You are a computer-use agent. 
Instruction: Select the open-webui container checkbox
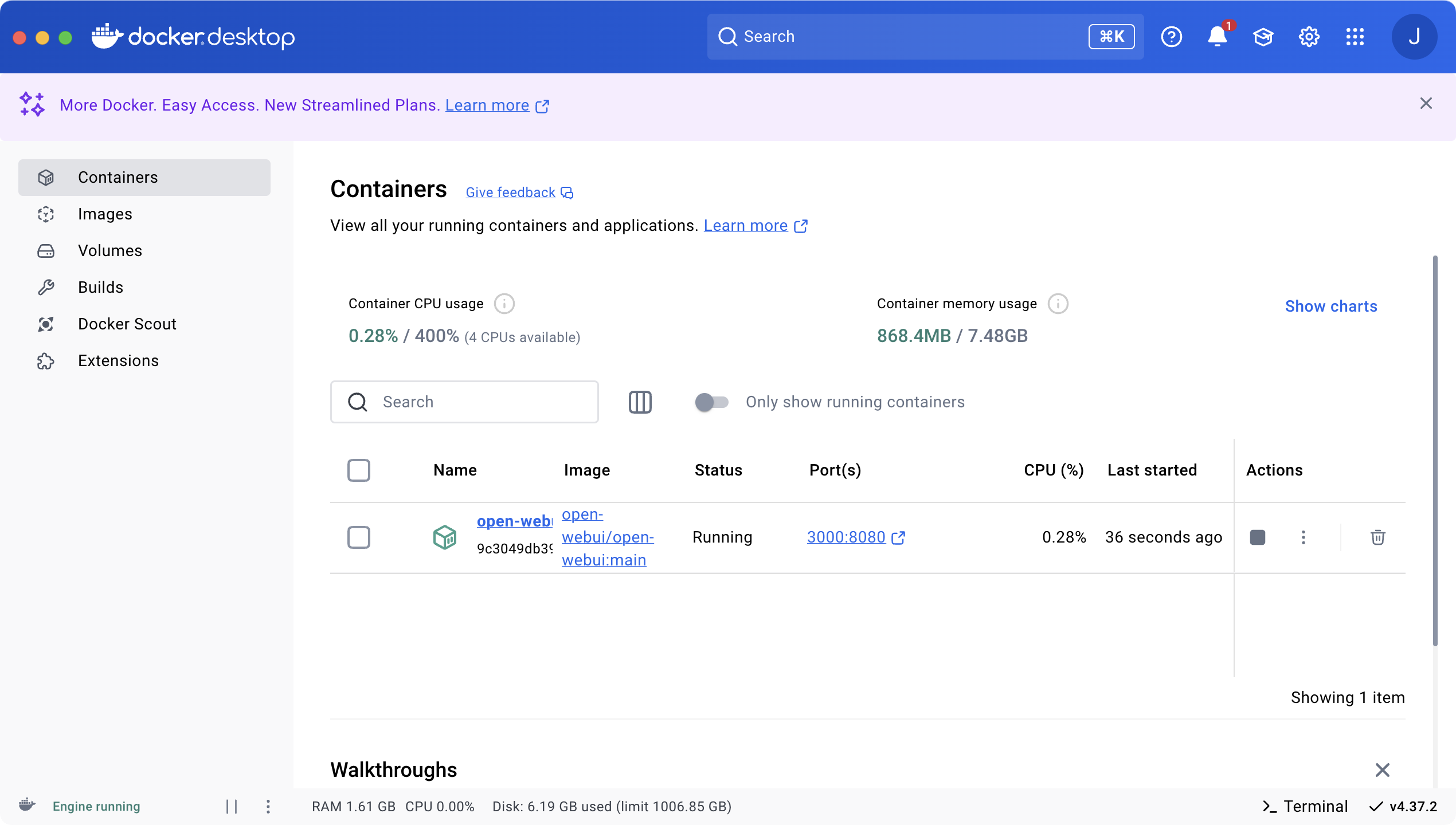[359, 537]
